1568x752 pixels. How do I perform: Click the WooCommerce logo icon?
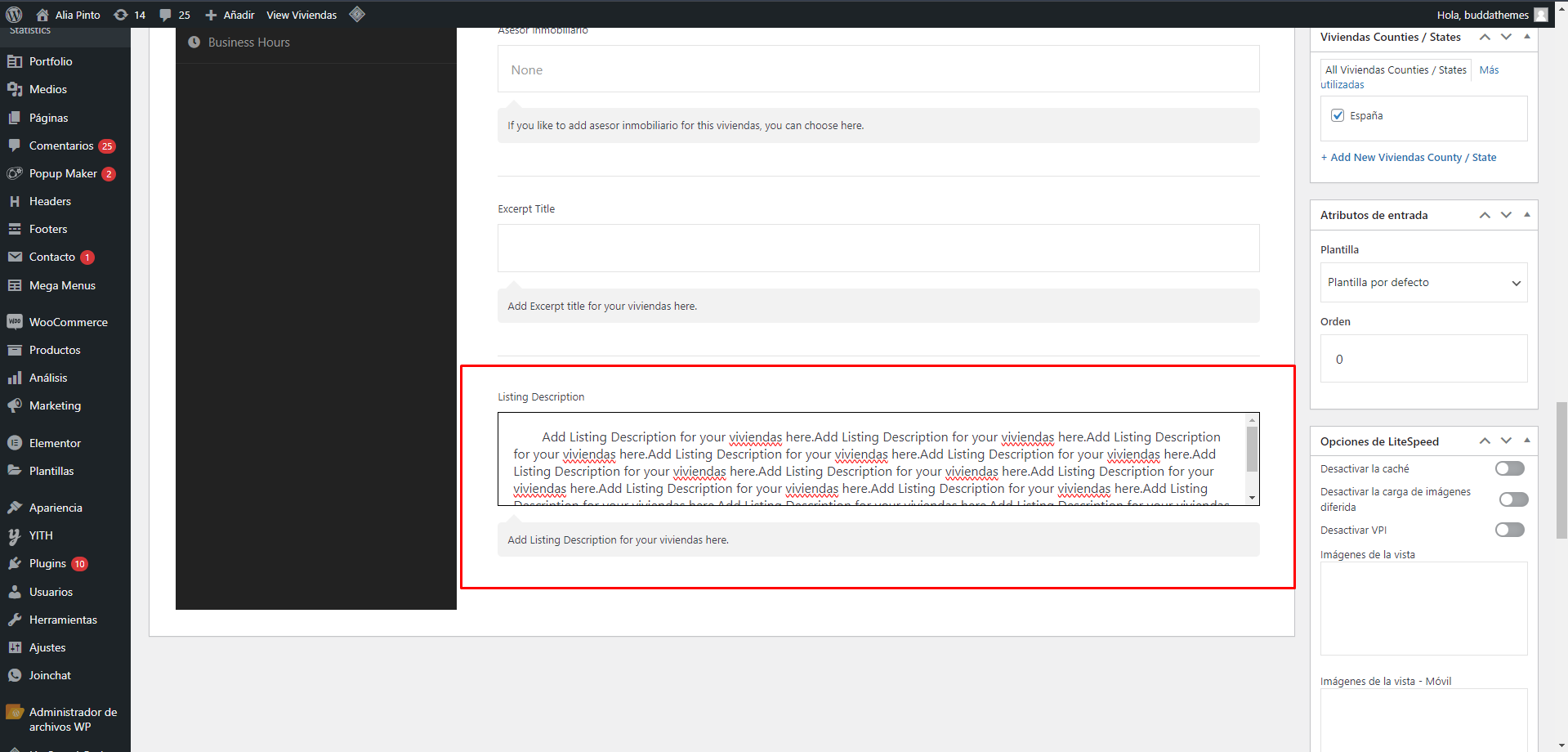(x=15, y=322)
